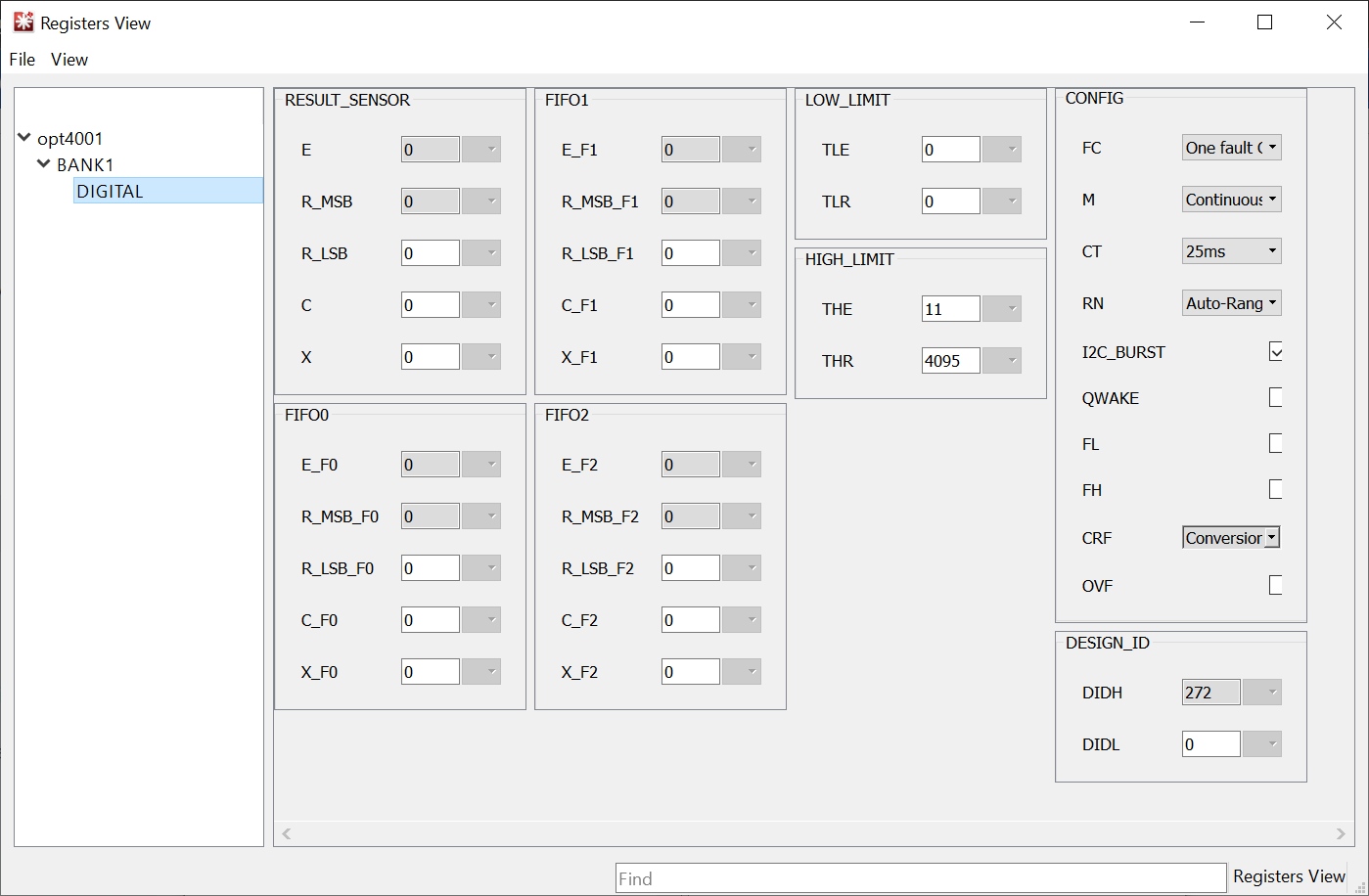
Task: Open the View menu
Action: (68, 60)
